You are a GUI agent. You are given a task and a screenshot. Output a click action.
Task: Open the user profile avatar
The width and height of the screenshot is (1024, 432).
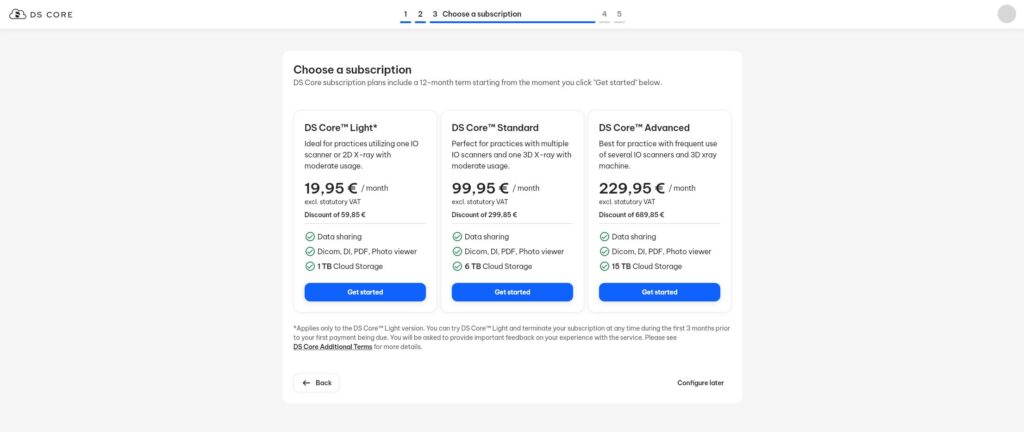(x=1006, y=14)
